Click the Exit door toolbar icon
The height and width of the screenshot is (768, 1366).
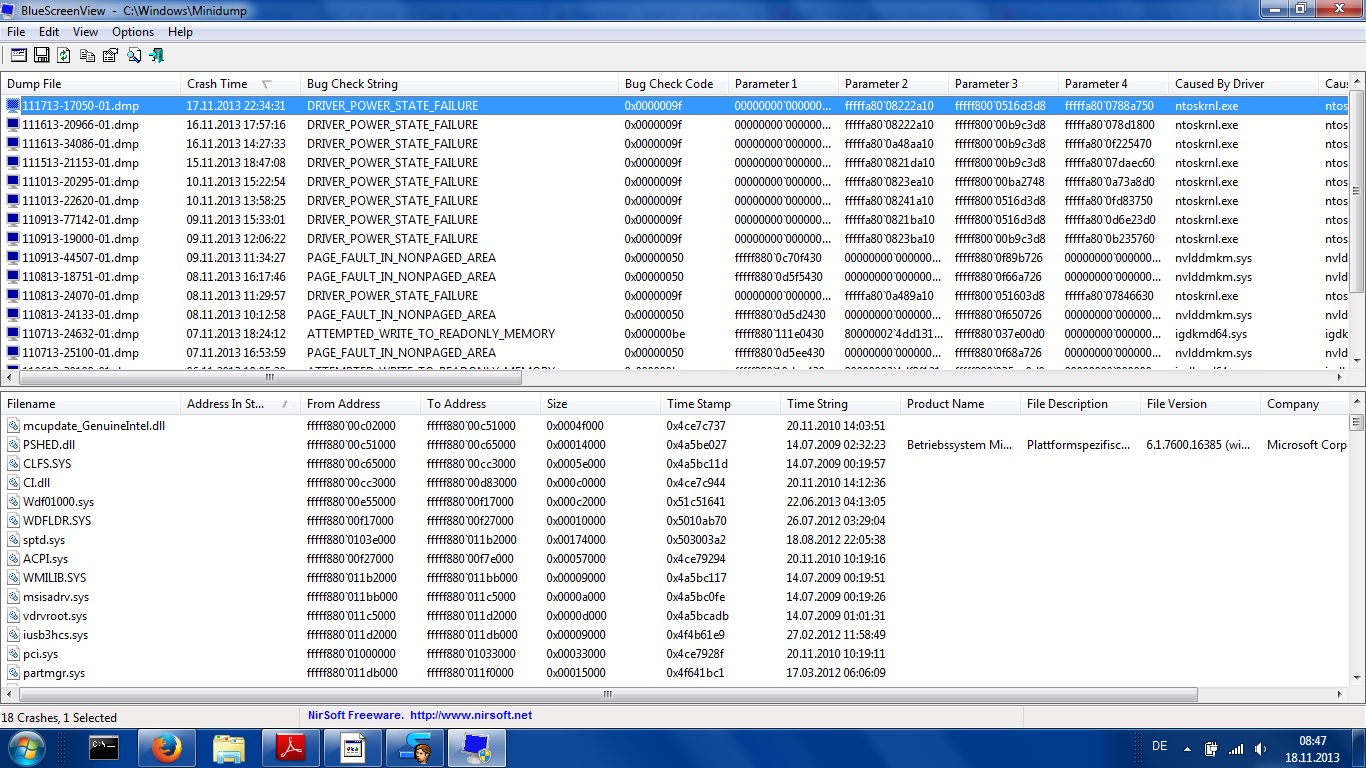(x=157, y=55)
